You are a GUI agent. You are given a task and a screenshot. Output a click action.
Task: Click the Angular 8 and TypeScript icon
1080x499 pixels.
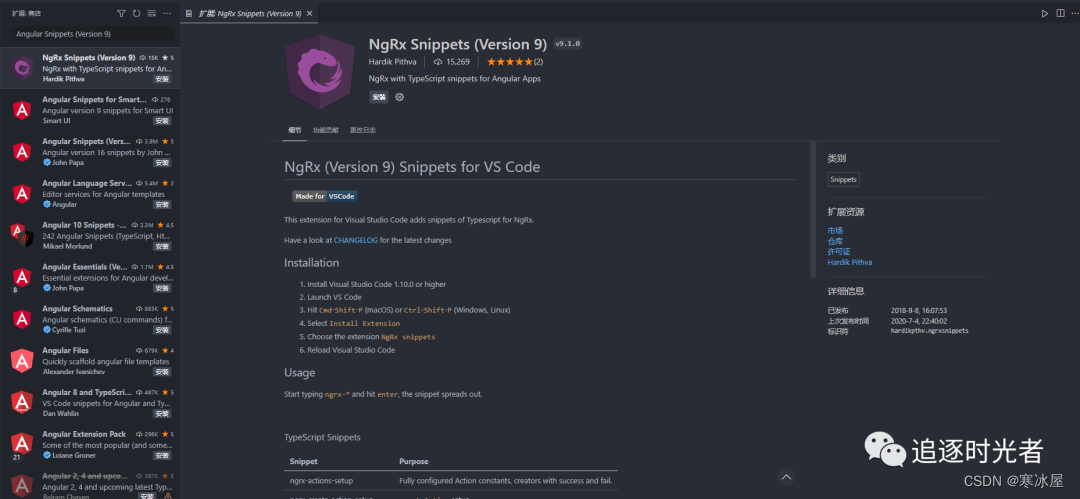[22, 403]
